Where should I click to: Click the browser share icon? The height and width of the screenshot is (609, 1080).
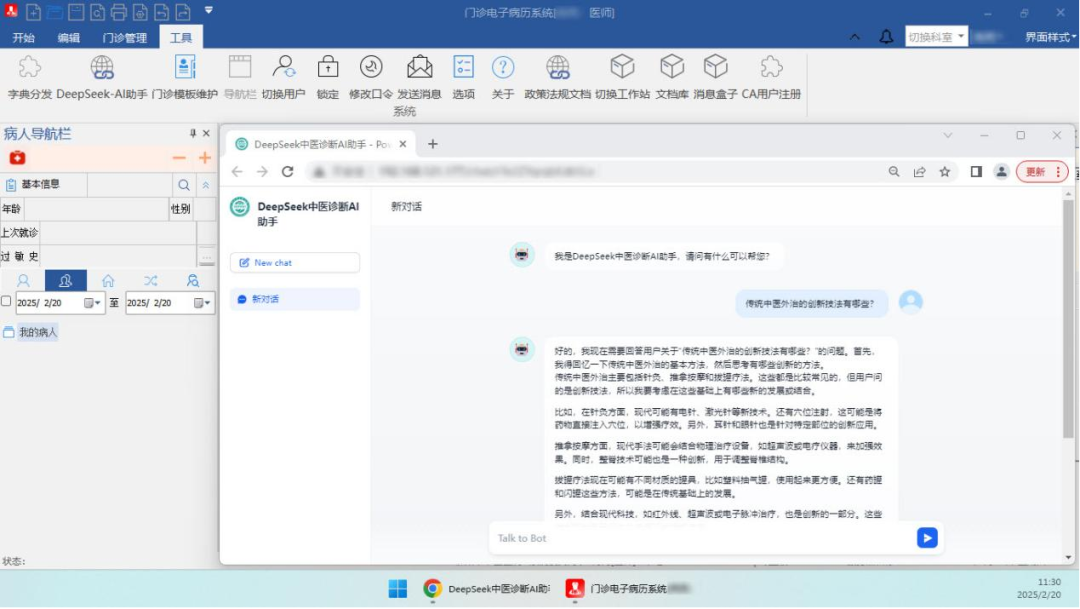click(x=920, y=172)
